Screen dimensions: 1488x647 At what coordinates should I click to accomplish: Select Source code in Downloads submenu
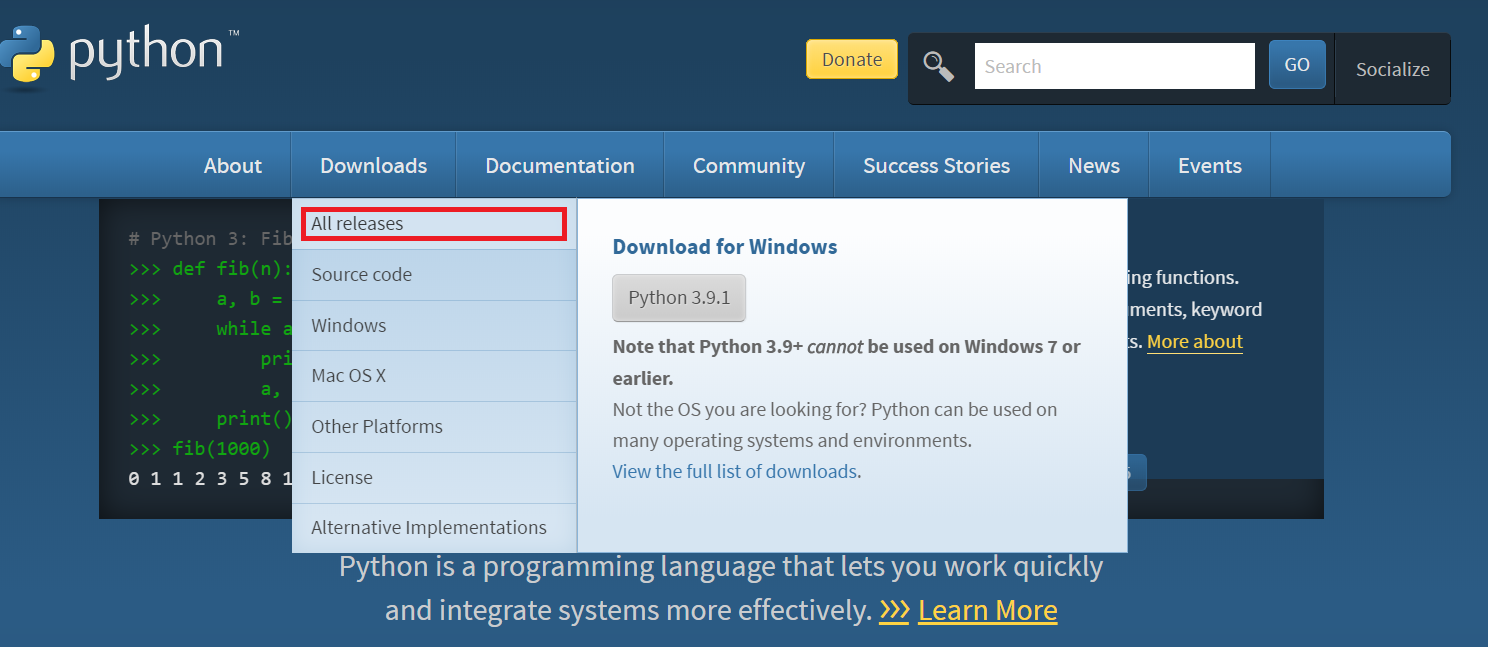pos(434,275)
